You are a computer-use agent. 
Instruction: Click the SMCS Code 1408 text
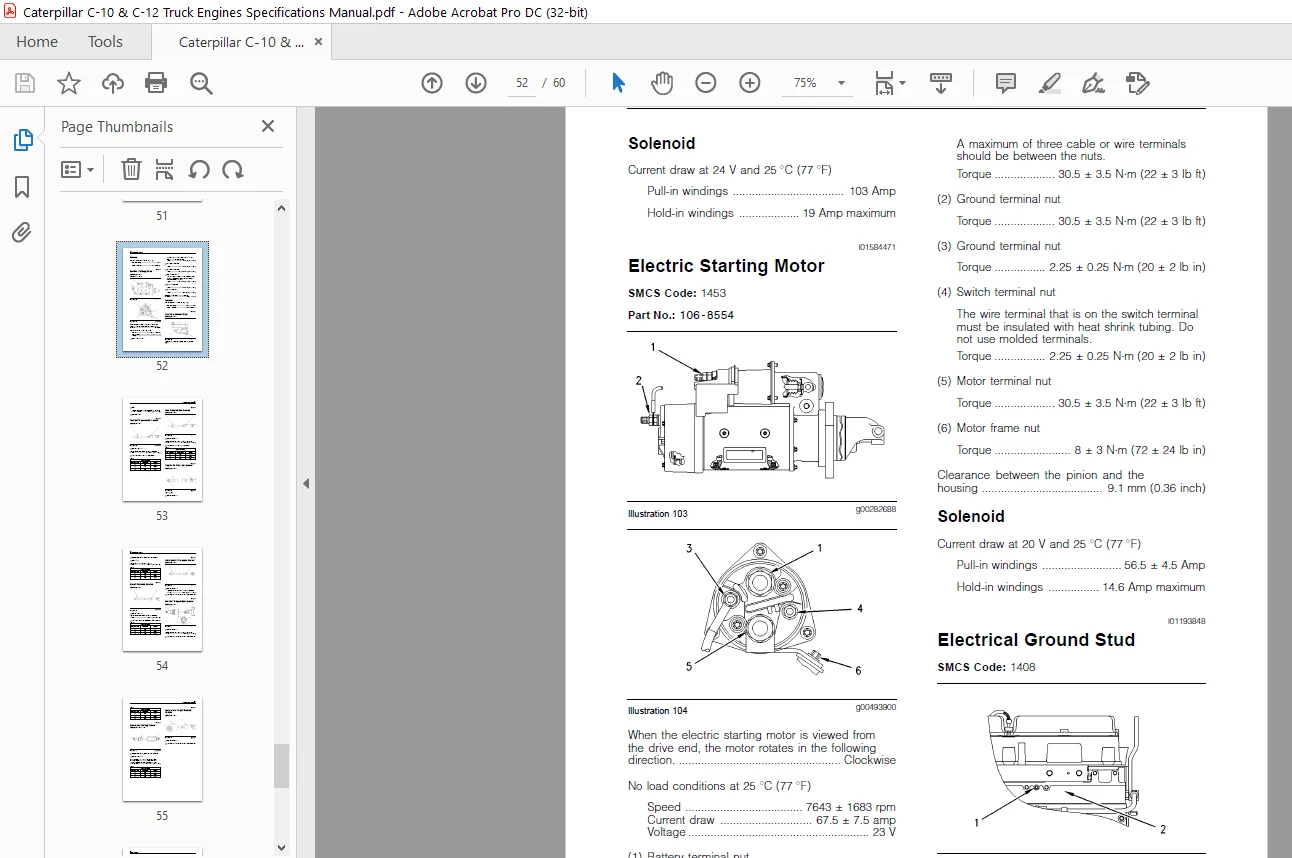[986, 667]
